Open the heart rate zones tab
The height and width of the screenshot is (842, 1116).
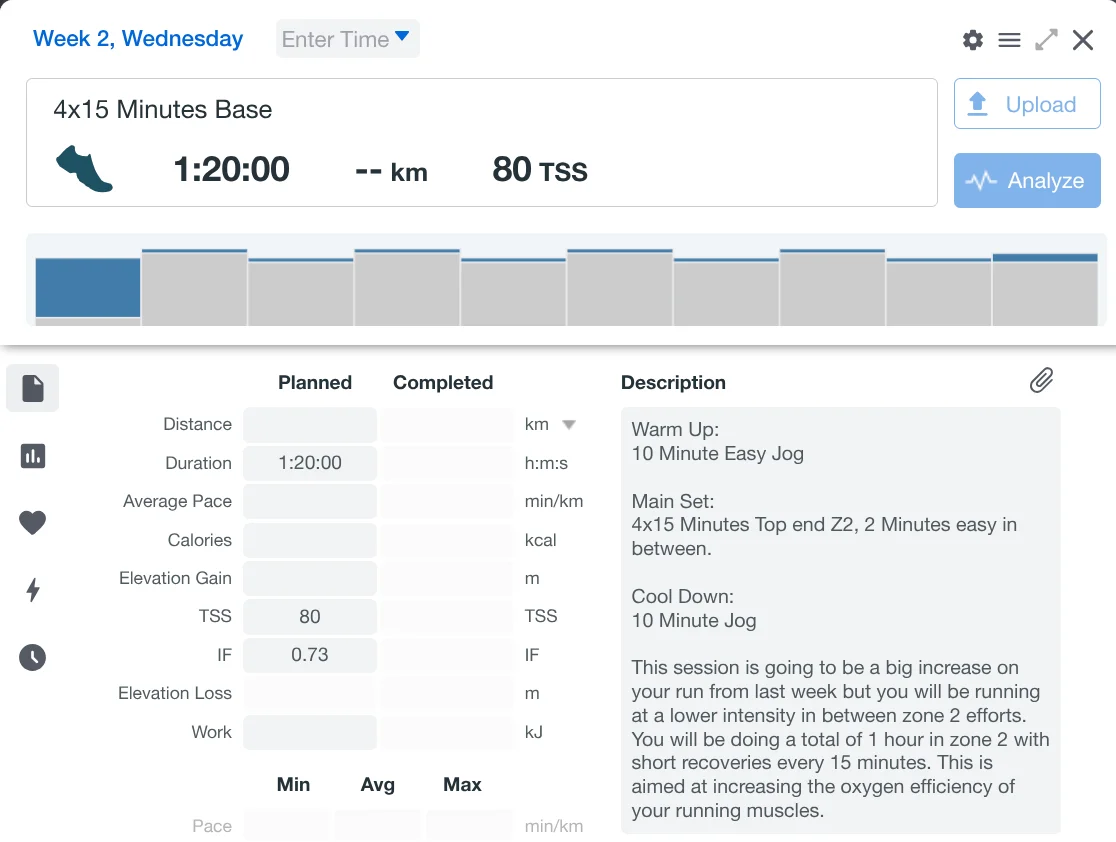point(33,522)
